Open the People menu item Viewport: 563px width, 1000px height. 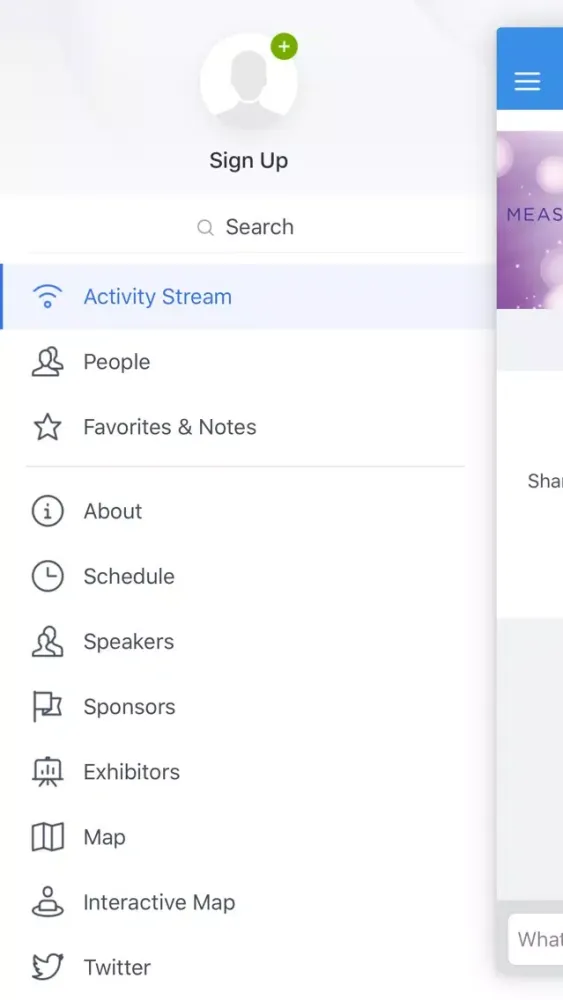click(x=248, y=362)
